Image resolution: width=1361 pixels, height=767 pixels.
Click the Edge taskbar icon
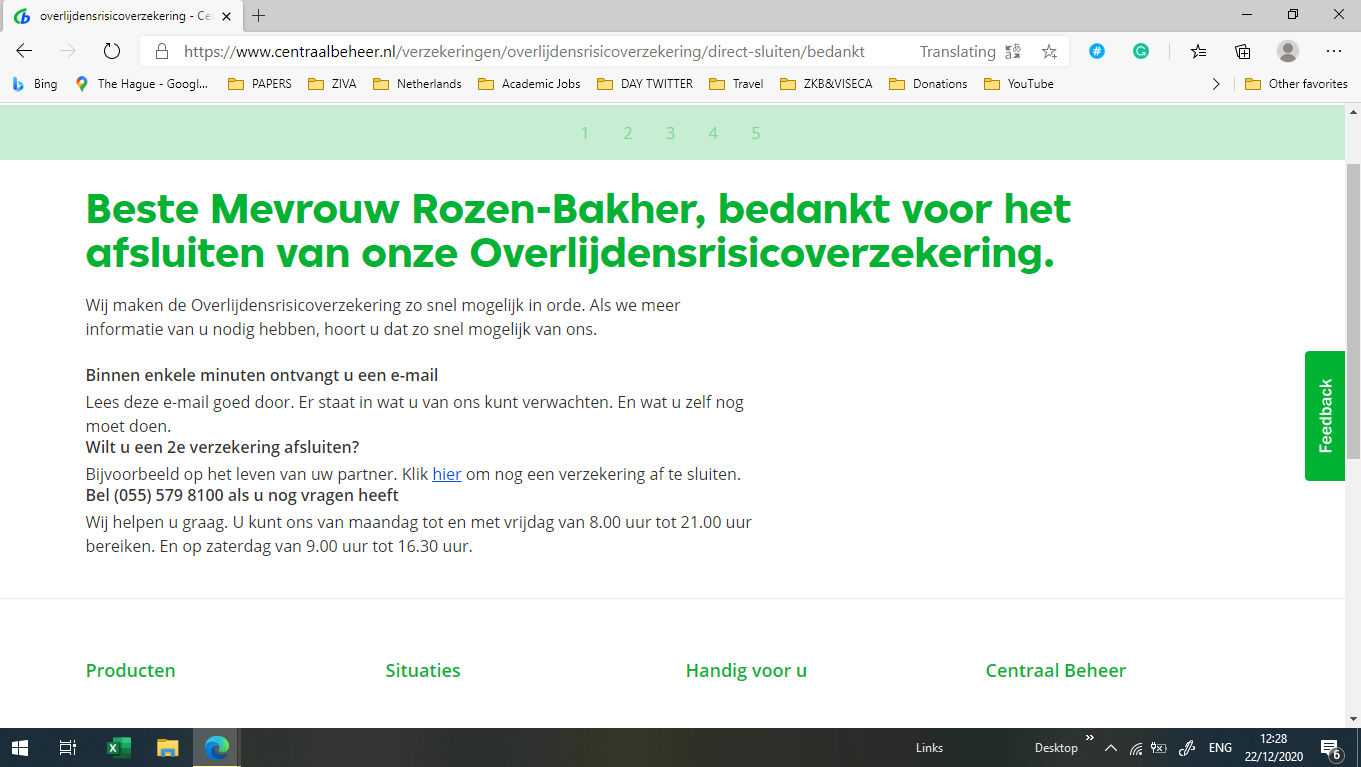pyautogui.click(x=216, y=747)
